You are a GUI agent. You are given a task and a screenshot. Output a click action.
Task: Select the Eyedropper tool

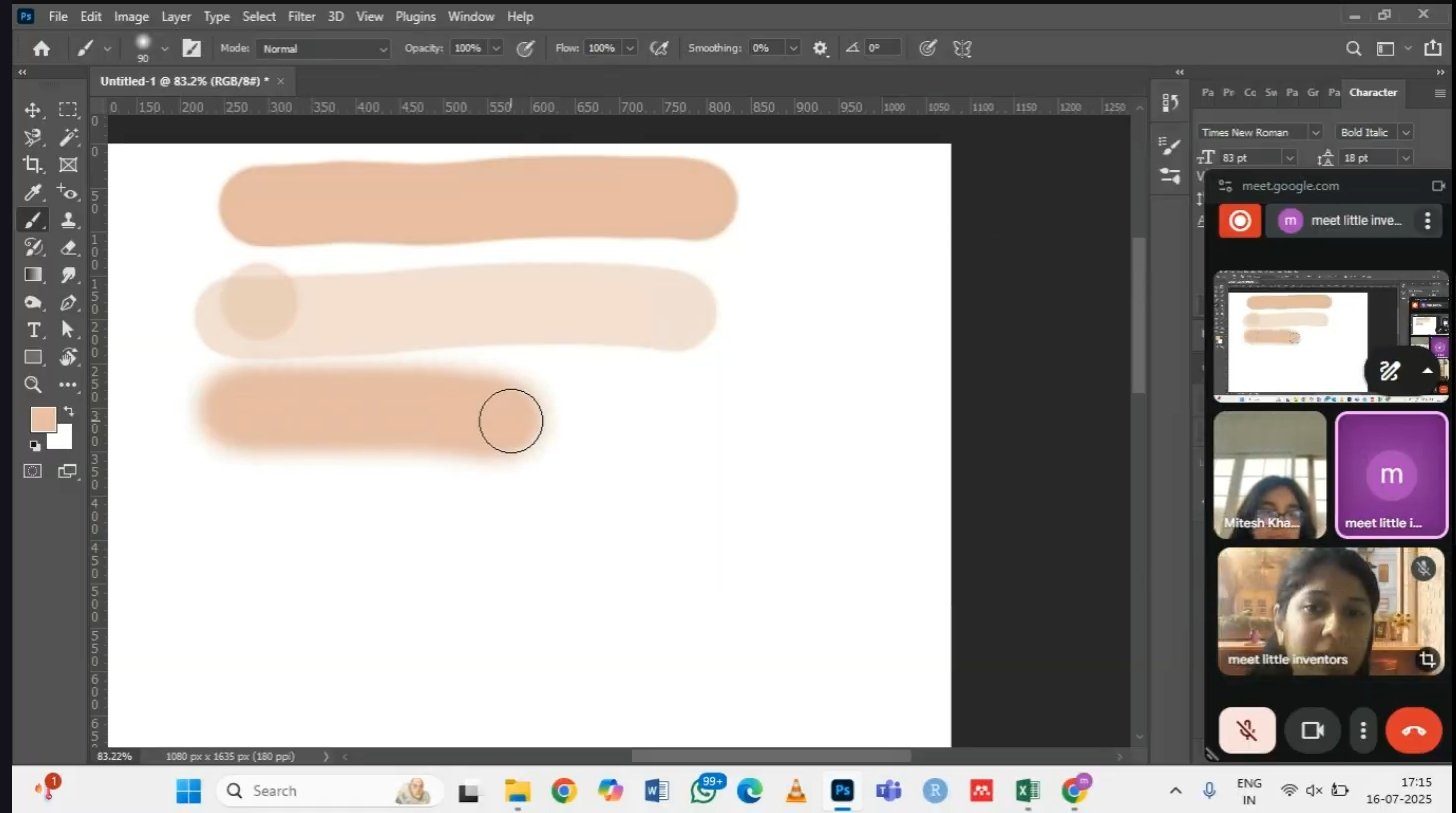(x=32, y=192)
